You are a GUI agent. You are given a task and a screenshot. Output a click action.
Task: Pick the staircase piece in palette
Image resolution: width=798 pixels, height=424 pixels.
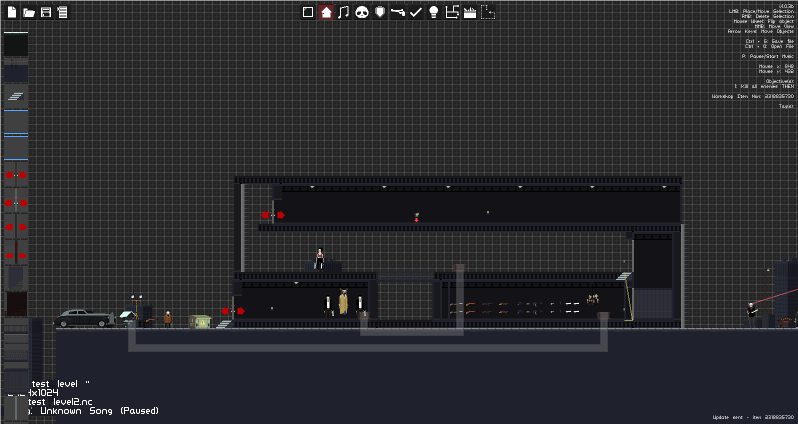pyautogui.click(x=16, y=96)
